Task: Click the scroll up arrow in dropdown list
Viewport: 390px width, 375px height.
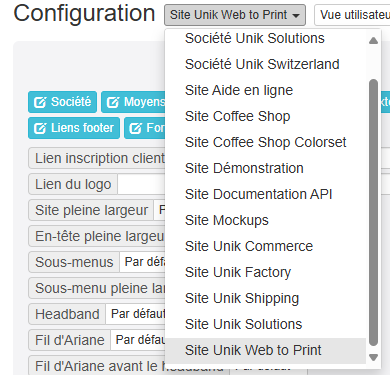Action: tap(373, 41)
